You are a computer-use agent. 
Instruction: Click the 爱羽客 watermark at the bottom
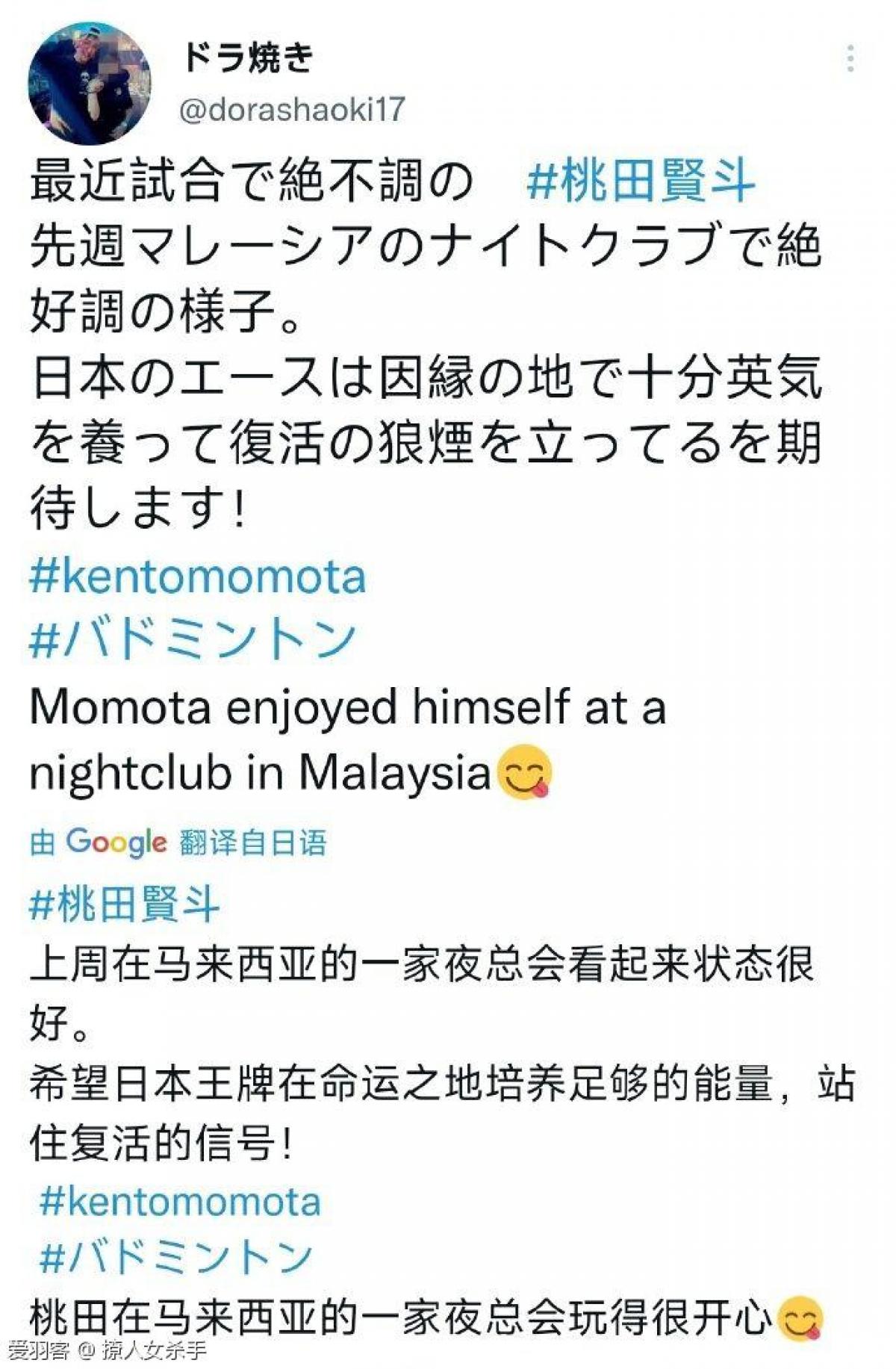39,1350
